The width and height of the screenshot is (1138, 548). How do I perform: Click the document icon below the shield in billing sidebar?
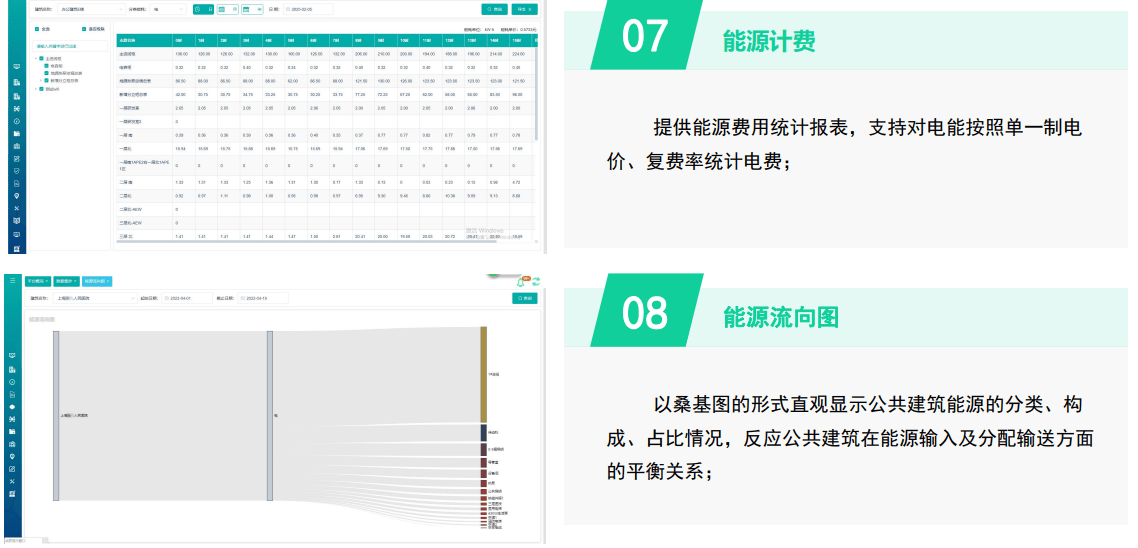(17, 184)
